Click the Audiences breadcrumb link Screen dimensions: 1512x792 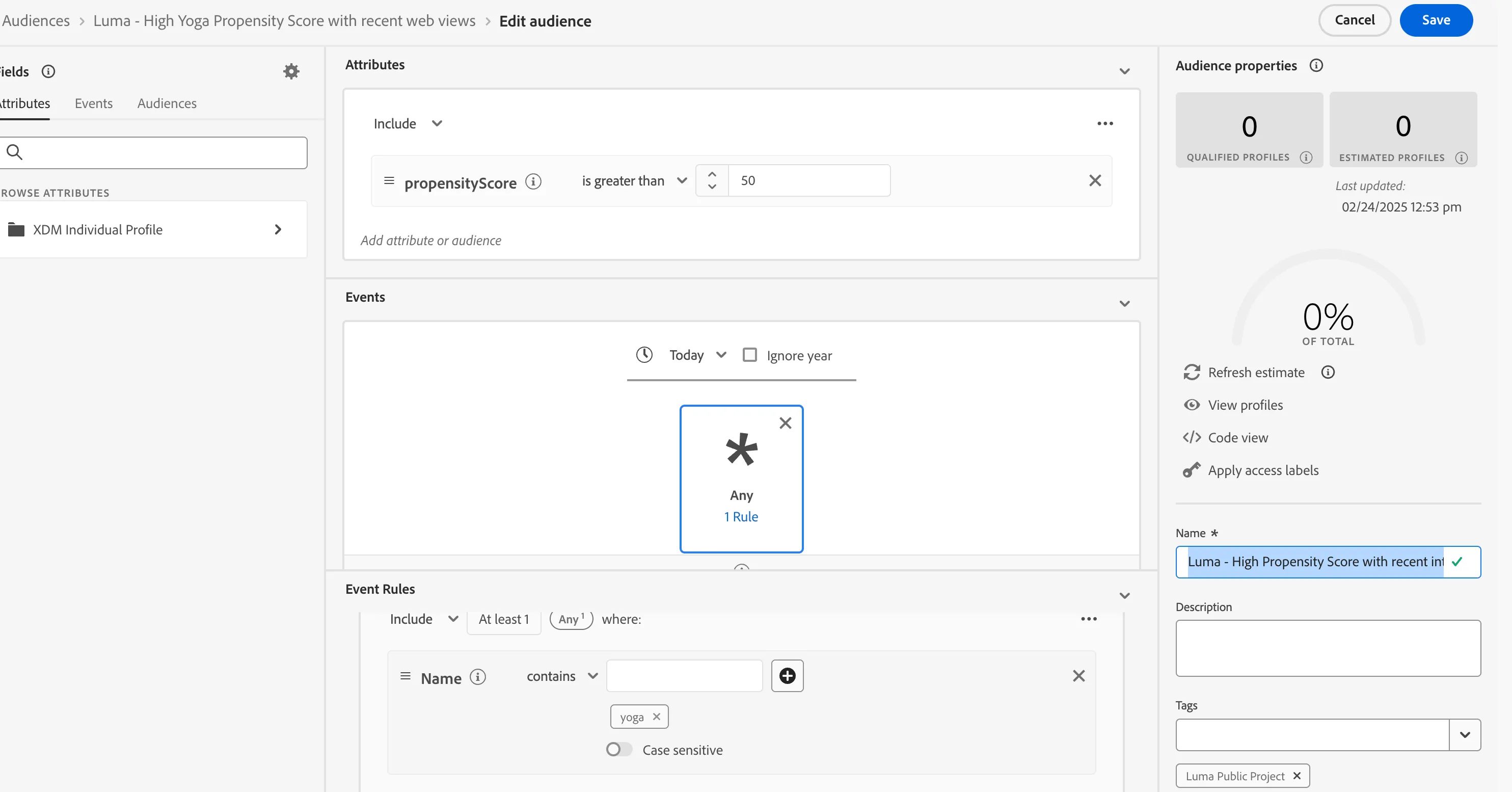(35, 21)
